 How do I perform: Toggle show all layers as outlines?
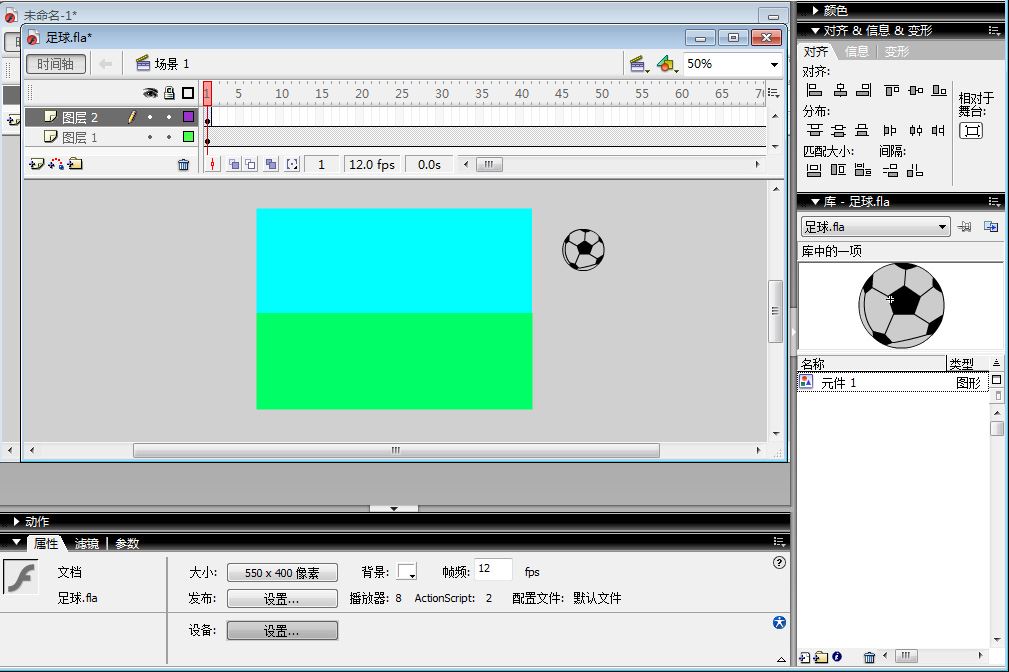coord(188,93)
